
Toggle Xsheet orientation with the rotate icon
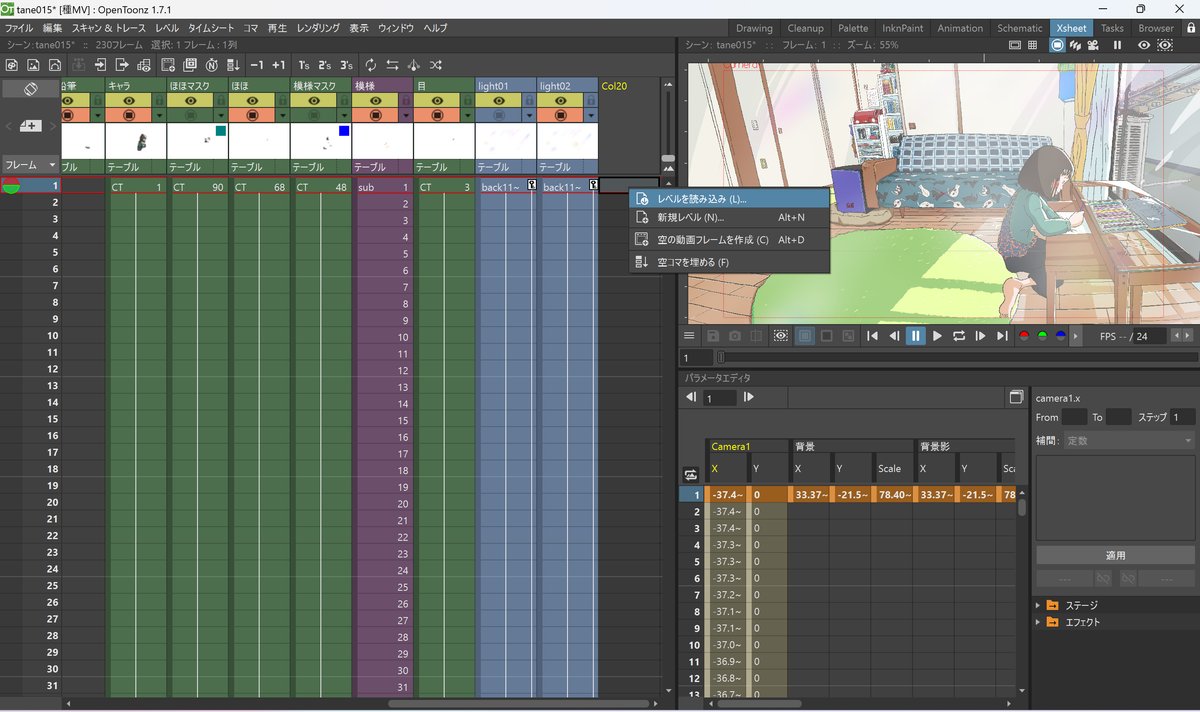(30, 89)
